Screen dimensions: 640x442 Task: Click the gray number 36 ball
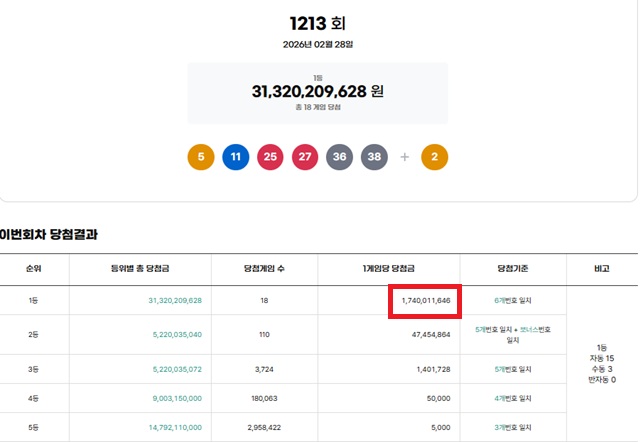[340, 157]
